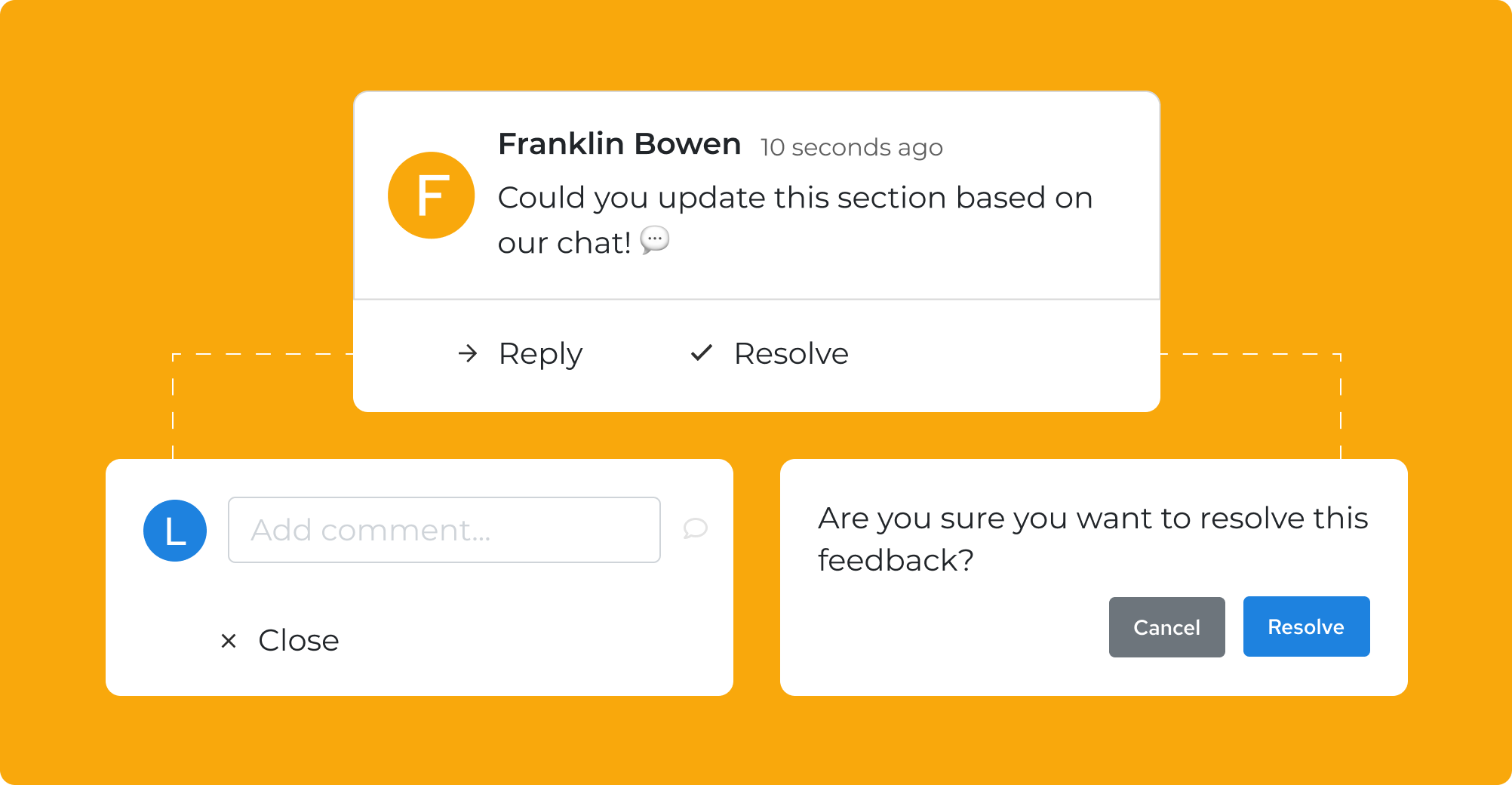Click the "10 seconds ago" timestamp
The height and width of the screenshot is (785, 1512).
(851, 147)
